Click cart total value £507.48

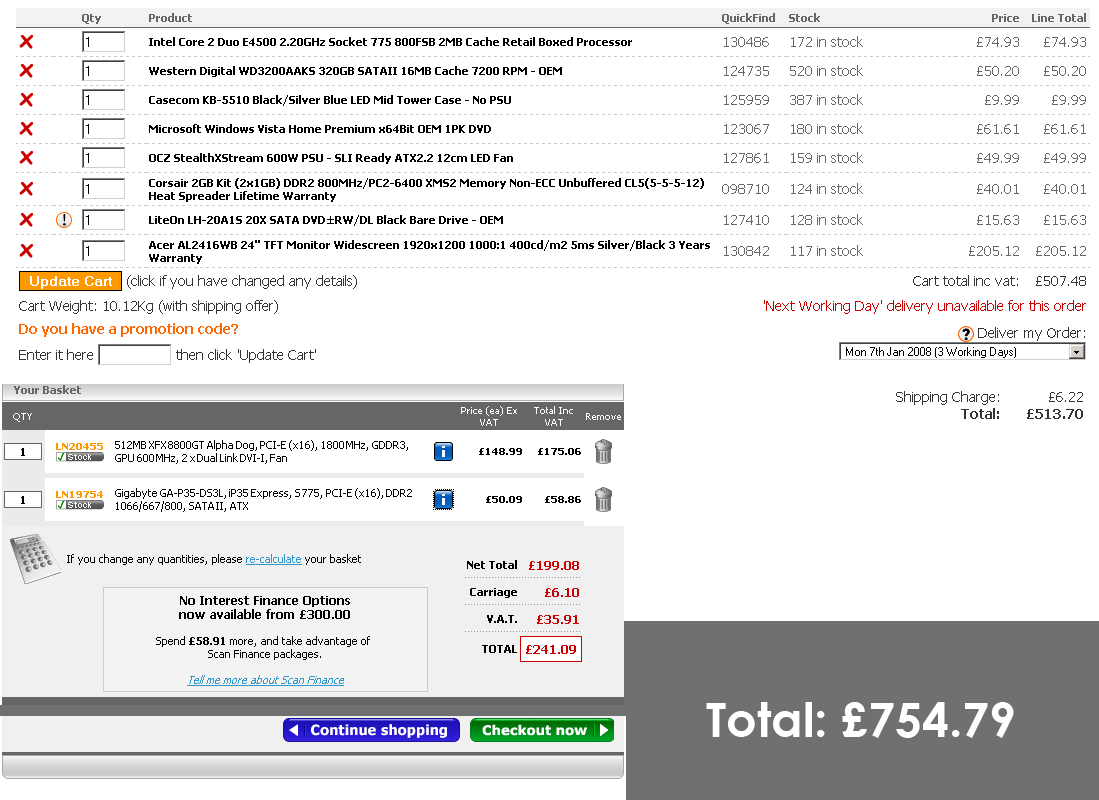(x=1060, y=281)
